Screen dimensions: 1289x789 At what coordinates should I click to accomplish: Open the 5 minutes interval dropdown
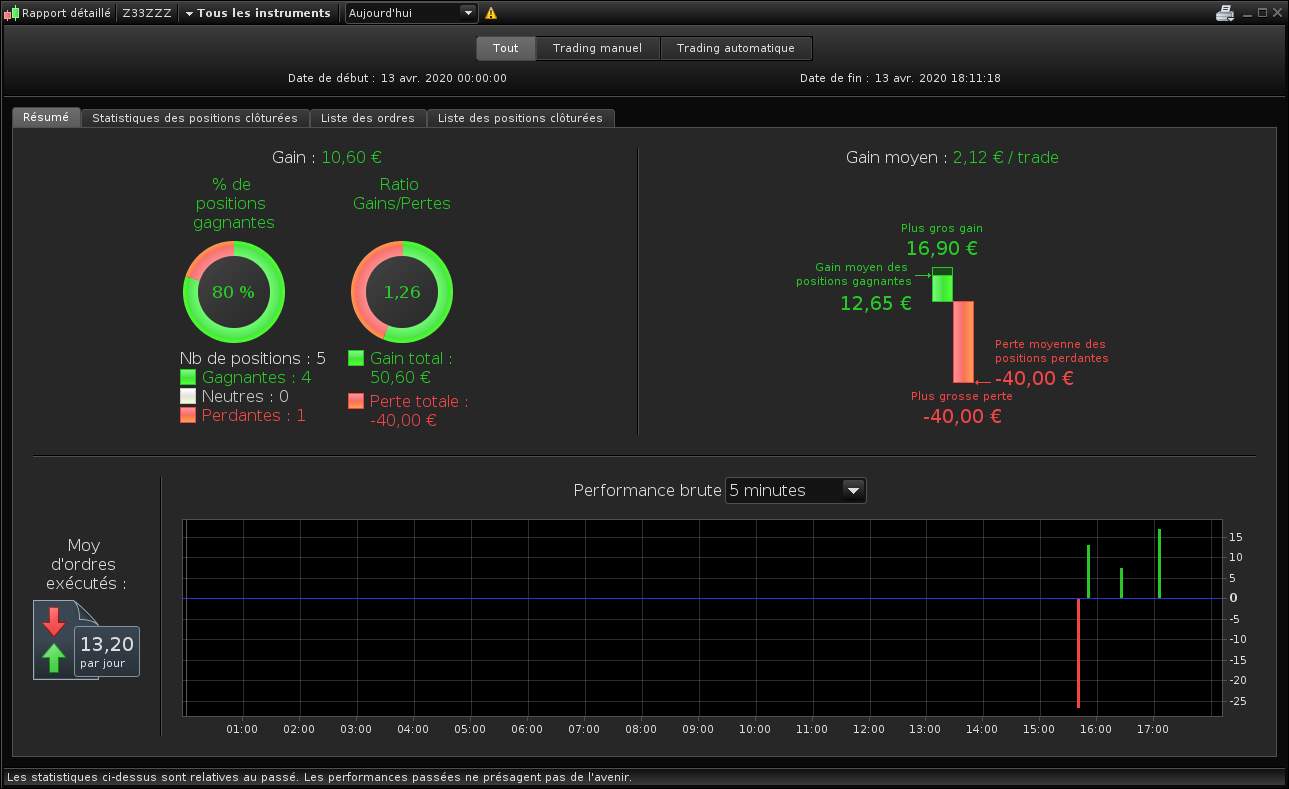(795, 490)
